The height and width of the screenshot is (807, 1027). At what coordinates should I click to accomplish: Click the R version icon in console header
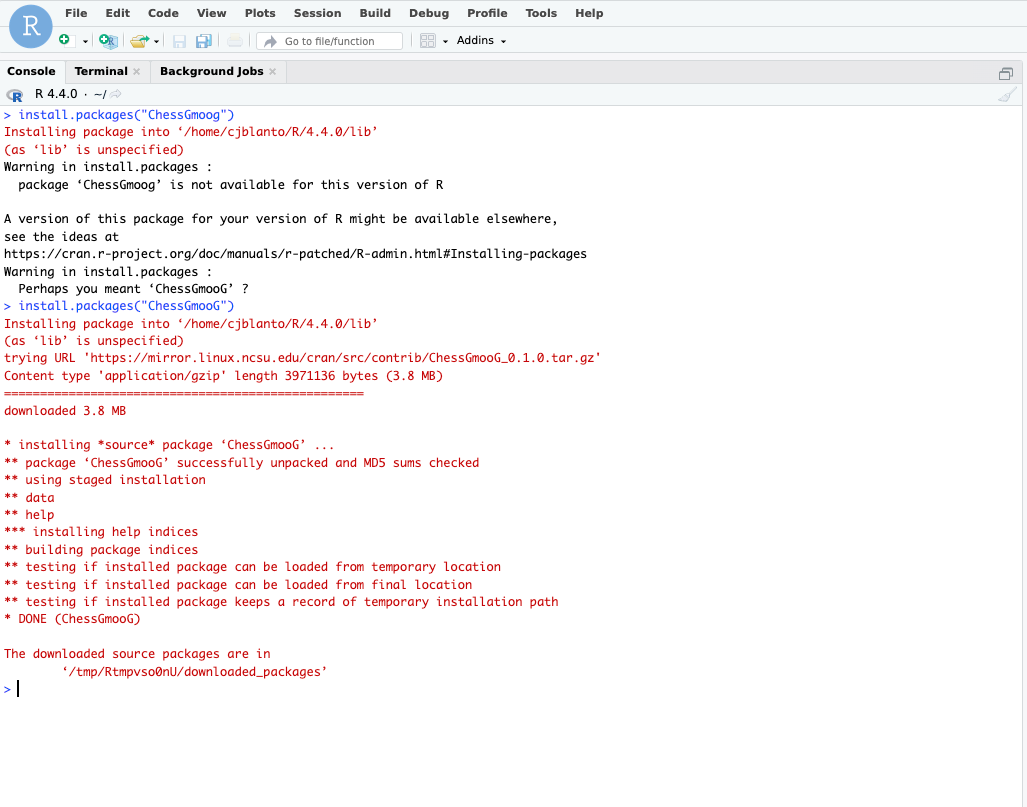(14, 96)
